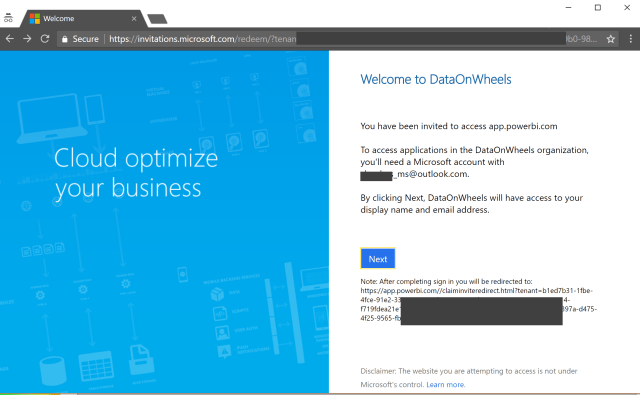This screenshot has height=395, width=640.
Task: Click 'By clicking Next, DataOnWheels will have access' text
Action: 471,204
